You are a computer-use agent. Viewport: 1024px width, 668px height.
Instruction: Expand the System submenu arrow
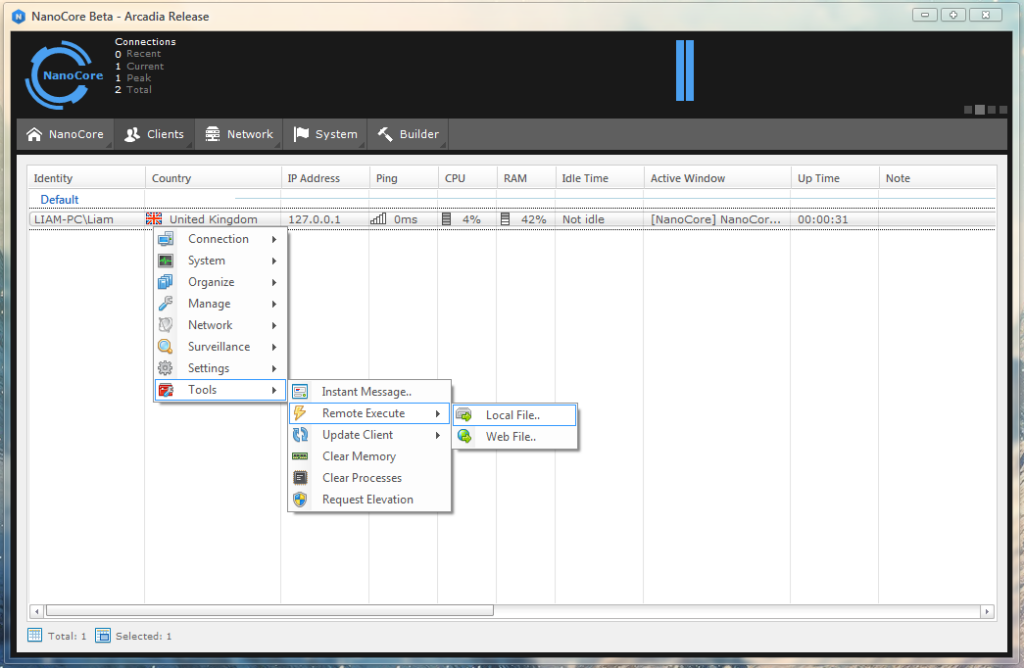click(x=274, y=261)
